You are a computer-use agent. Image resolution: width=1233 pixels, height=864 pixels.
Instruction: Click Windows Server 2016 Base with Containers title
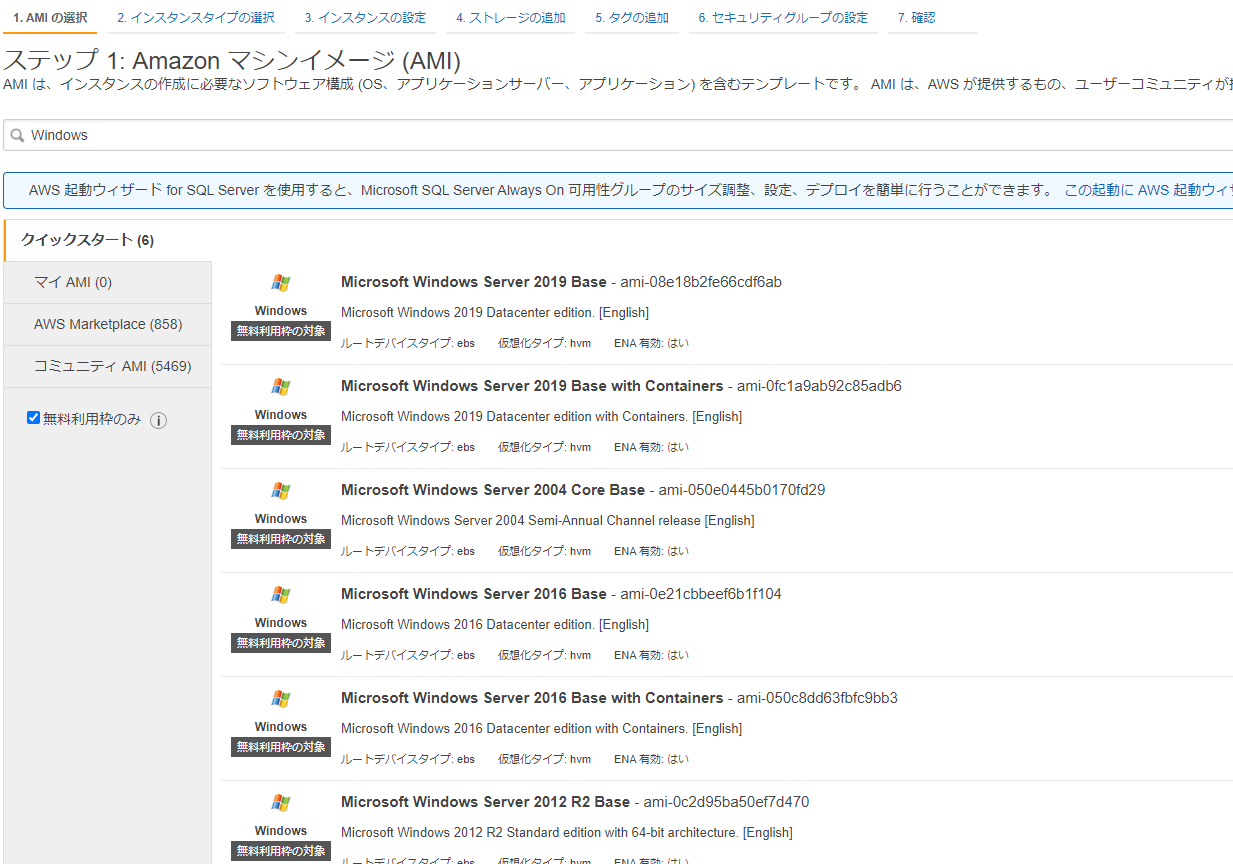pyautogui.click(x=532, y=698)
